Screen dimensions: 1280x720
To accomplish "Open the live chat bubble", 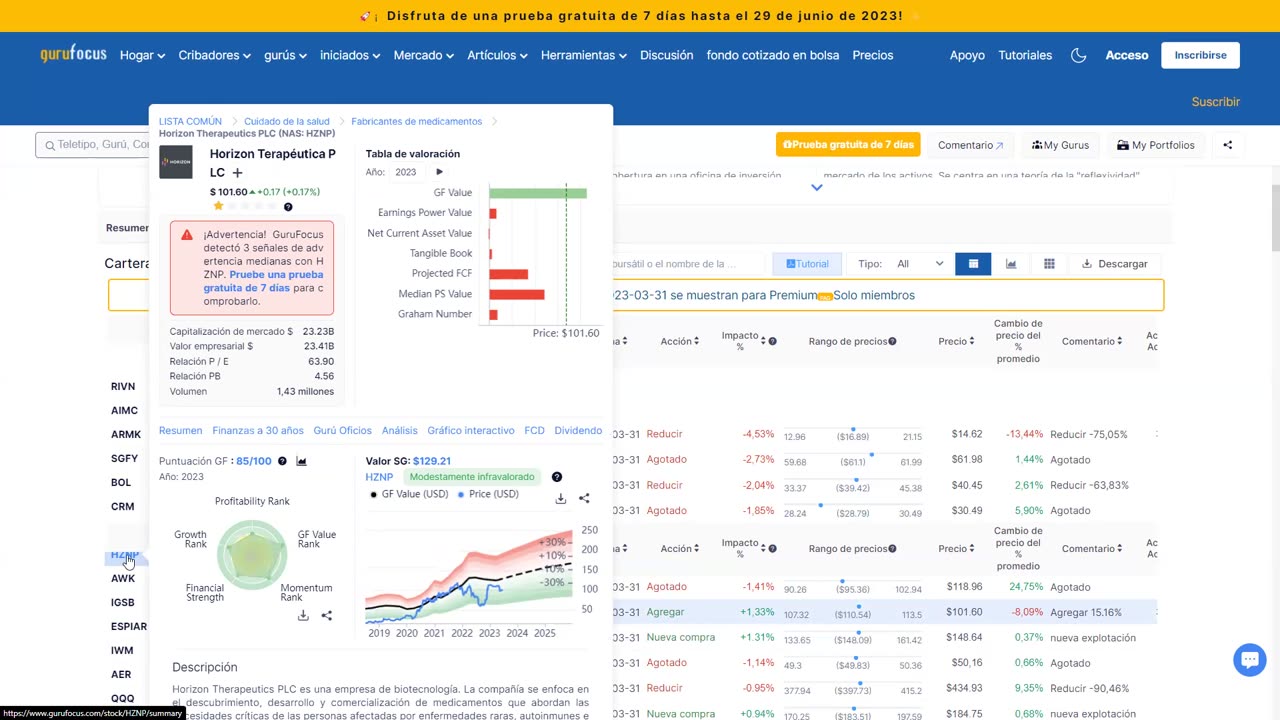I will [x=1249, y=660].
